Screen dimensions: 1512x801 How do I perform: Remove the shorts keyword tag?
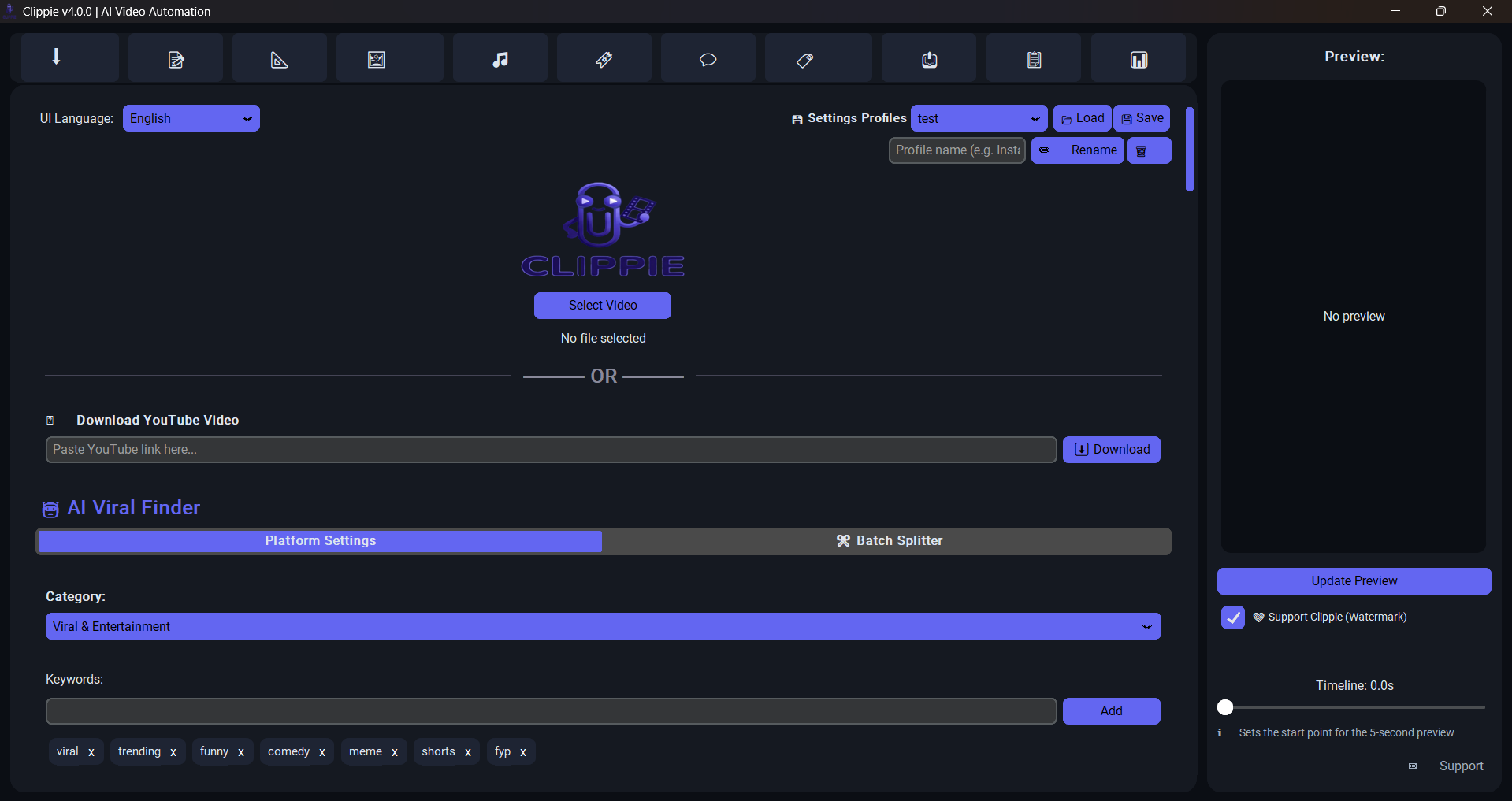pos(468,752)
